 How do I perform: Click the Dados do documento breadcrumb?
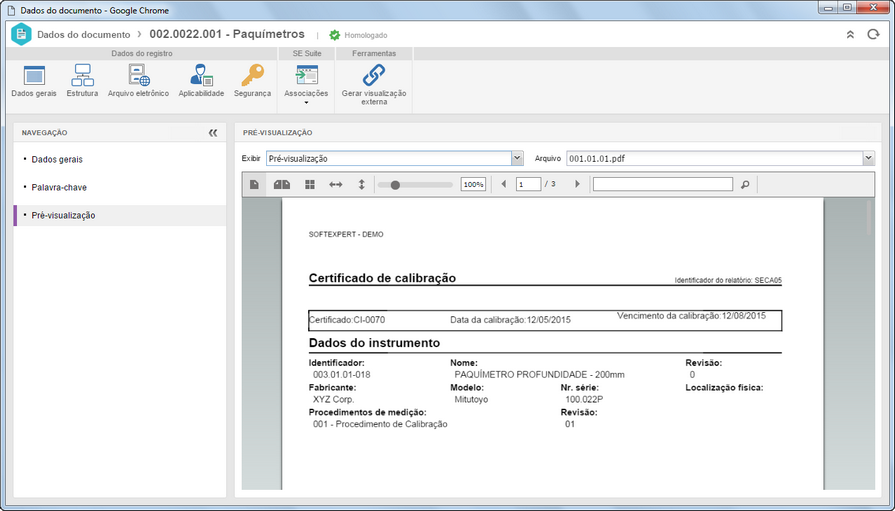tap(83, 35)
